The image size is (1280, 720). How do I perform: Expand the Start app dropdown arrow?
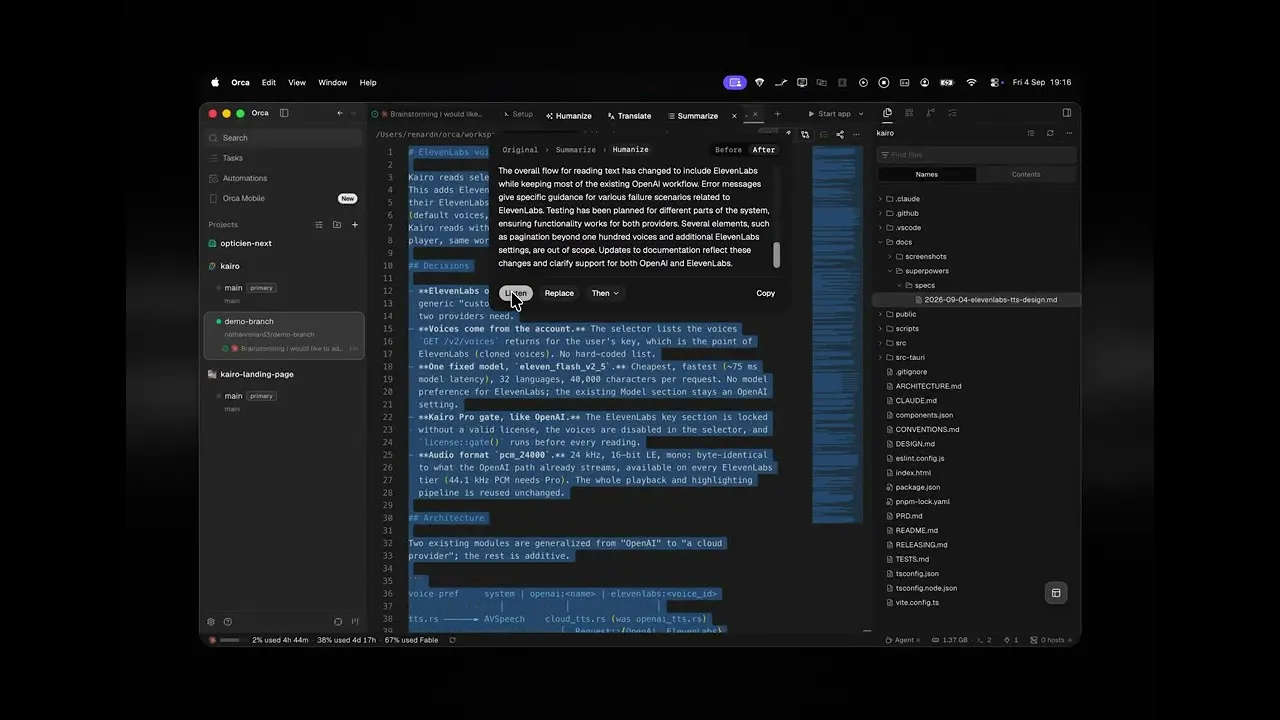point(861,114)
